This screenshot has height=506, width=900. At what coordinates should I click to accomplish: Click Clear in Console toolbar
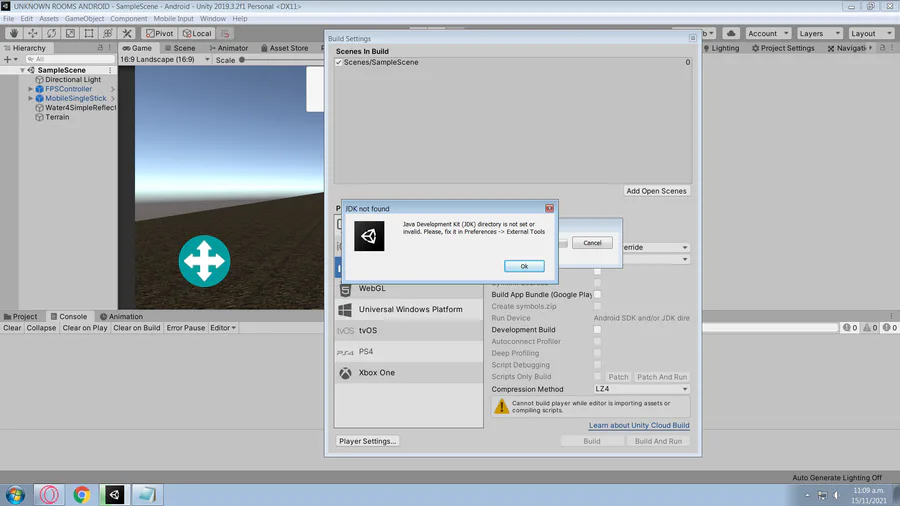[12, 328]
